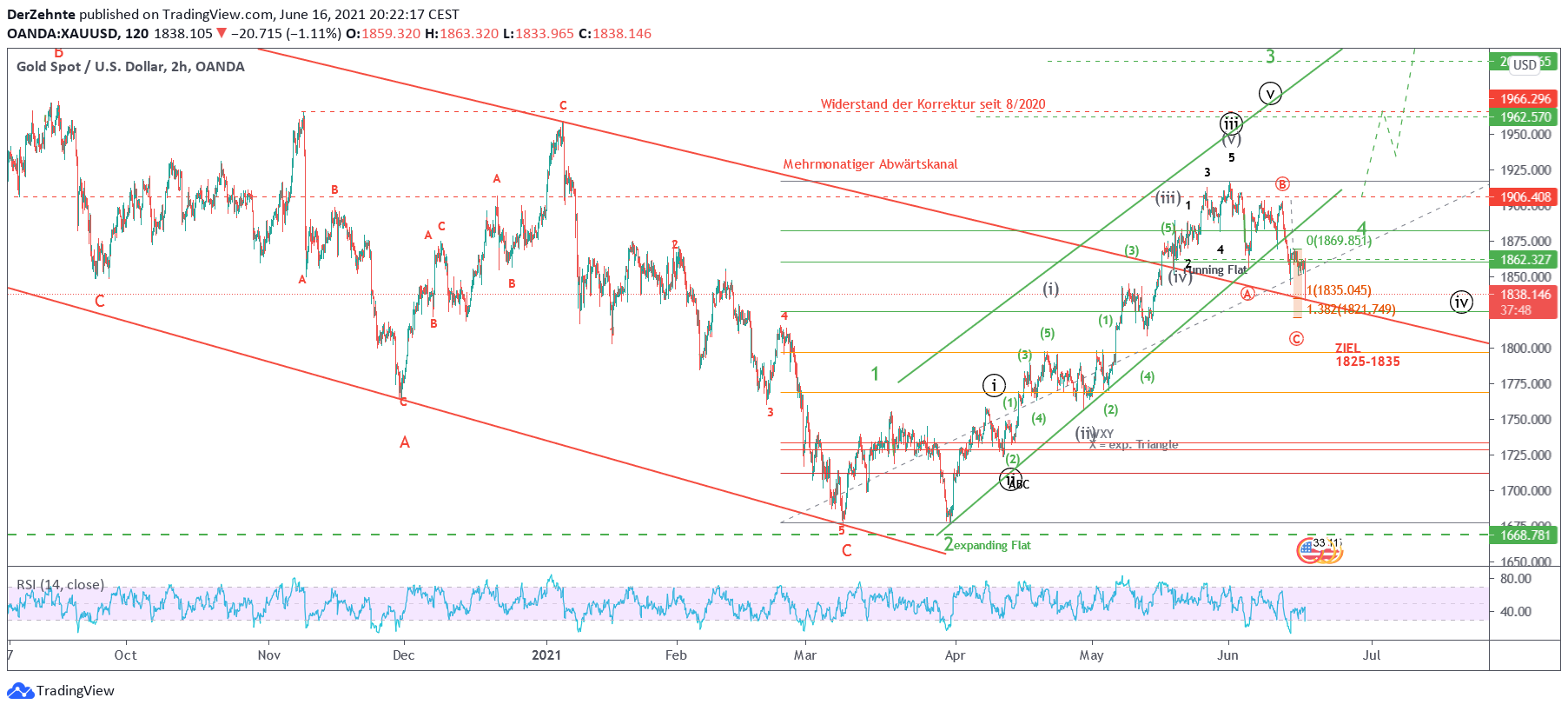This screenshot has width=1568, height=711.
Task: Click the Jul label on the time axis
Action: click(x=1372, y=655)
